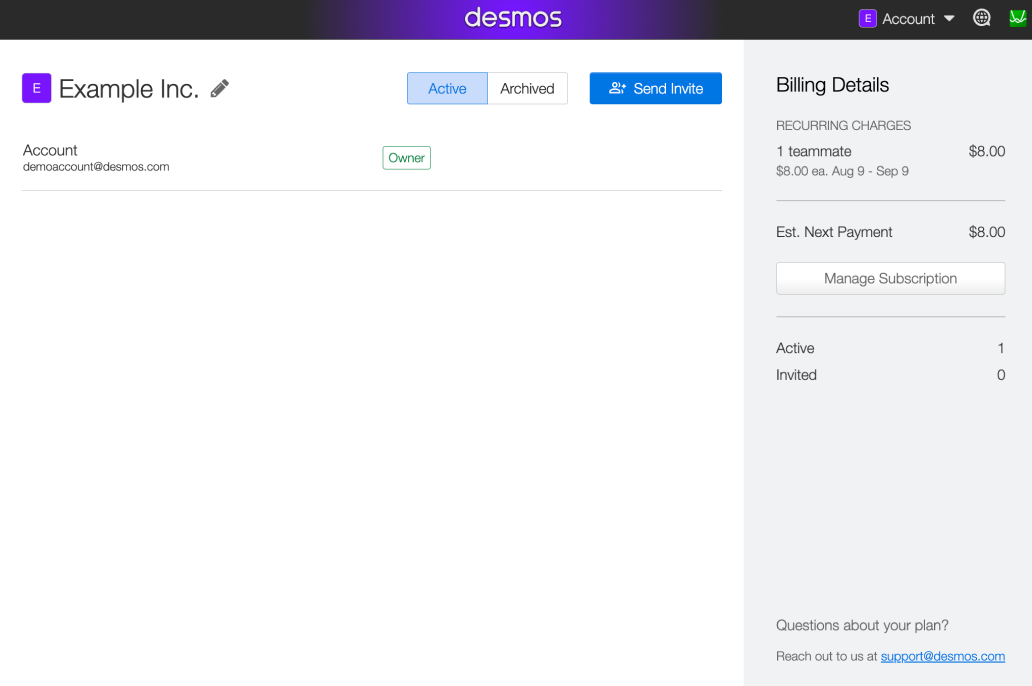
Task: Click the Est. Next Payment label
Action: [834, 232]
